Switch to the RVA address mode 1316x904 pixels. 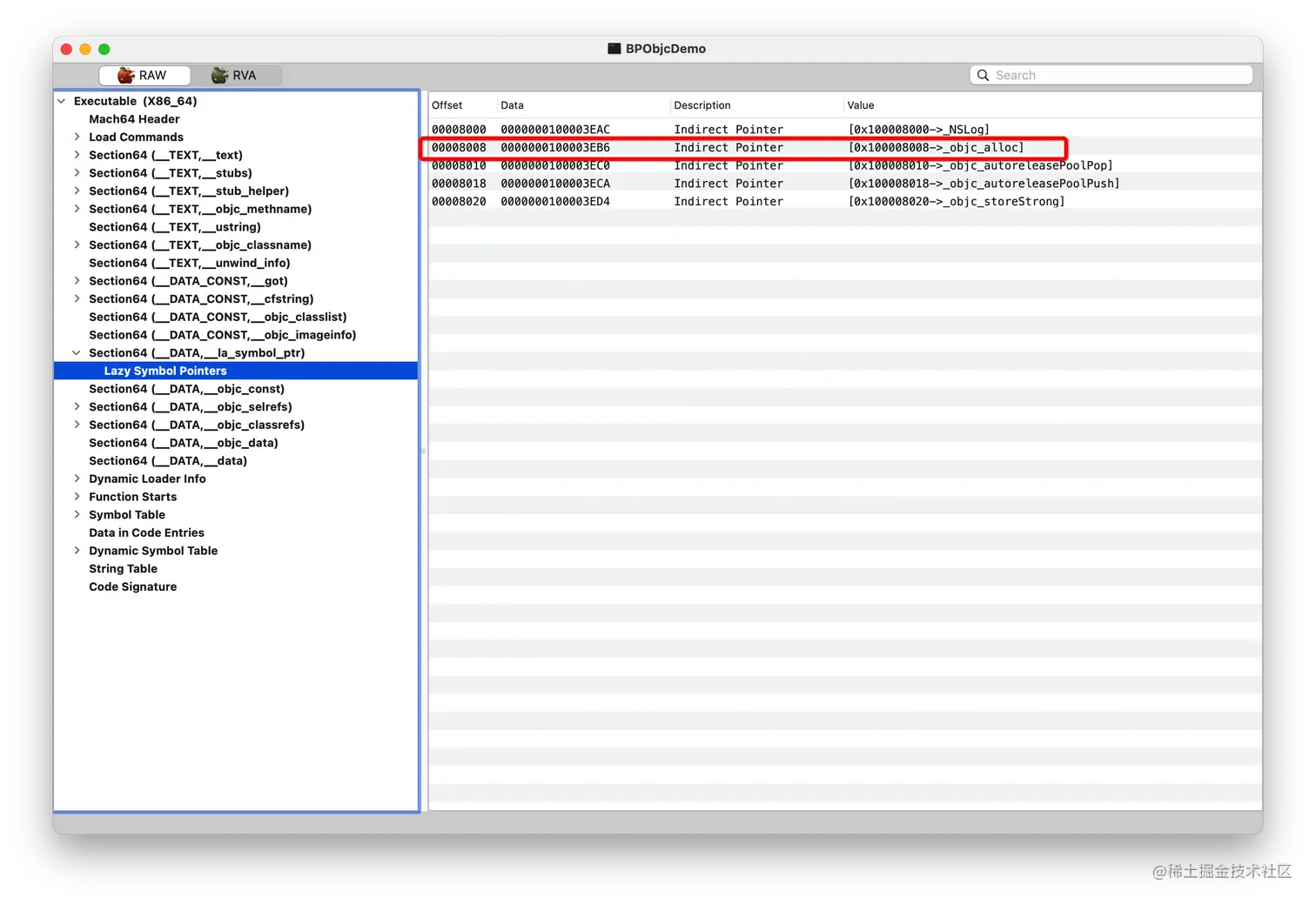pyautogui.click(x=235, y=76)
